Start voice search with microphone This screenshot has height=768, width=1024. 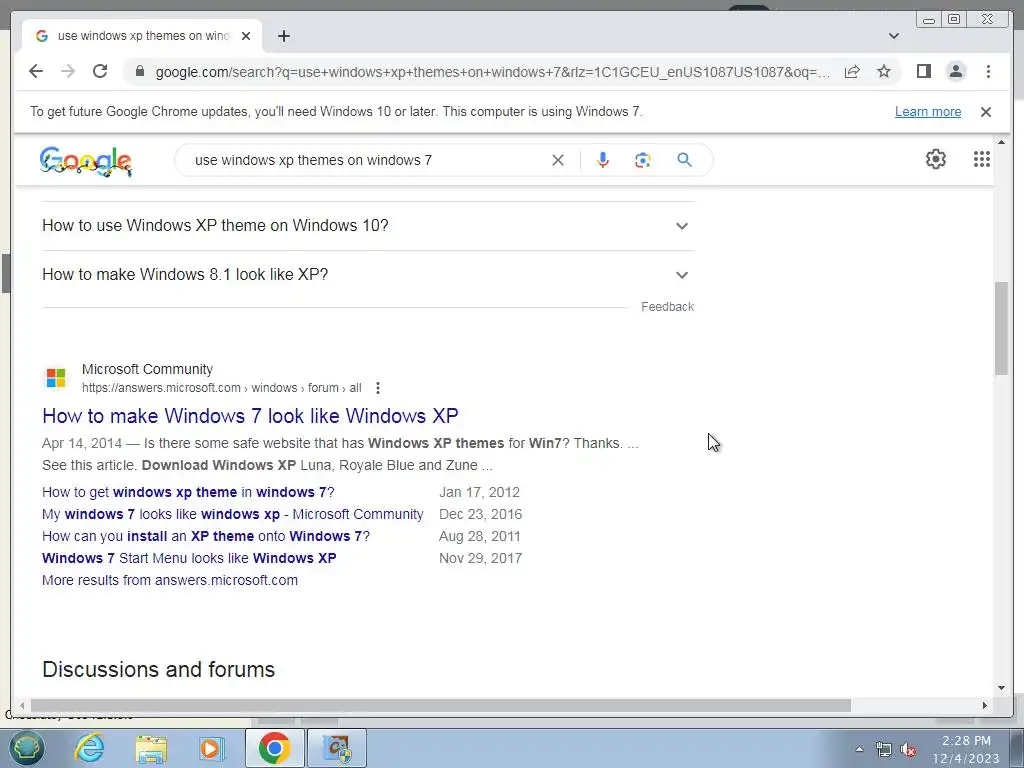(603, 160)
